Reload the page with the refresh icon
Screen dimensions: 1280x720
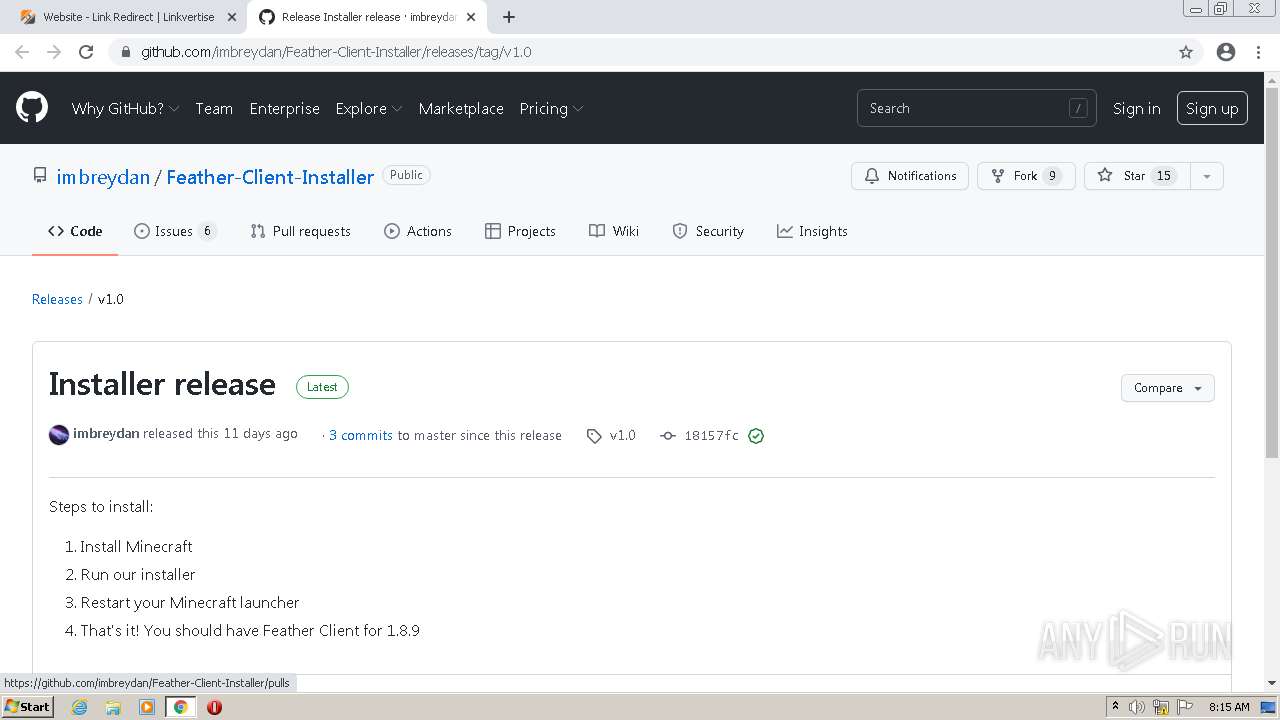pyautogui.click(x=86, y=52)
